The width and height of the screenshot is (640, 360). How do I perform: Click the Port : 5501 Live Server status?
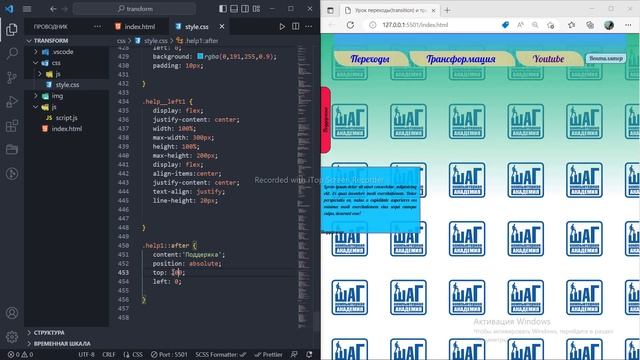coord(169,354)
